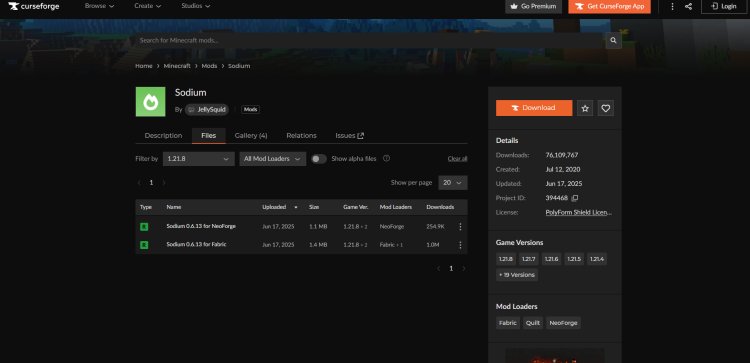The width and height of the screenshot is (750, 363).
Task: Toggle Show alpha files switch
Action: tap(319, 159)
